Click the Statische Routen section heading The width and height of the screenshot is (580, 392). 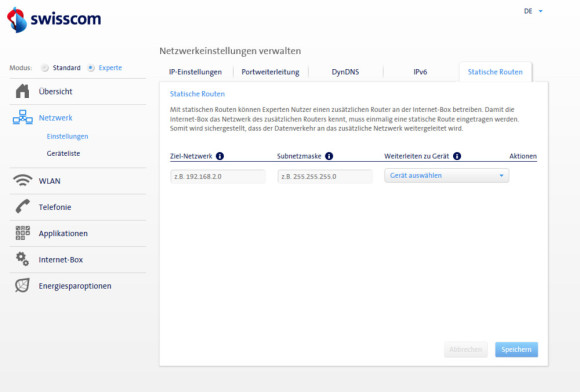coord(197,94)
